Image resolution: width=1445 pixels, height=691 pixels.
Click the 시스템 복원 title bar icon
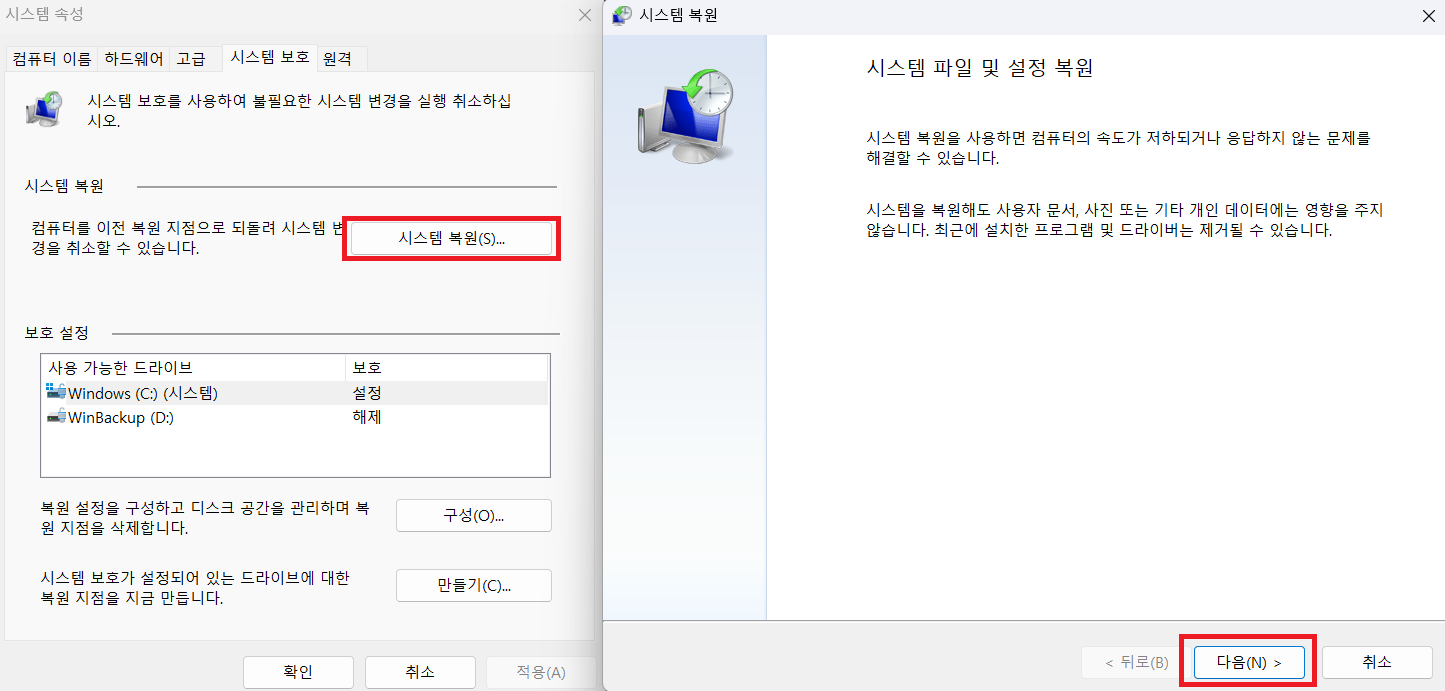[622, 15]
